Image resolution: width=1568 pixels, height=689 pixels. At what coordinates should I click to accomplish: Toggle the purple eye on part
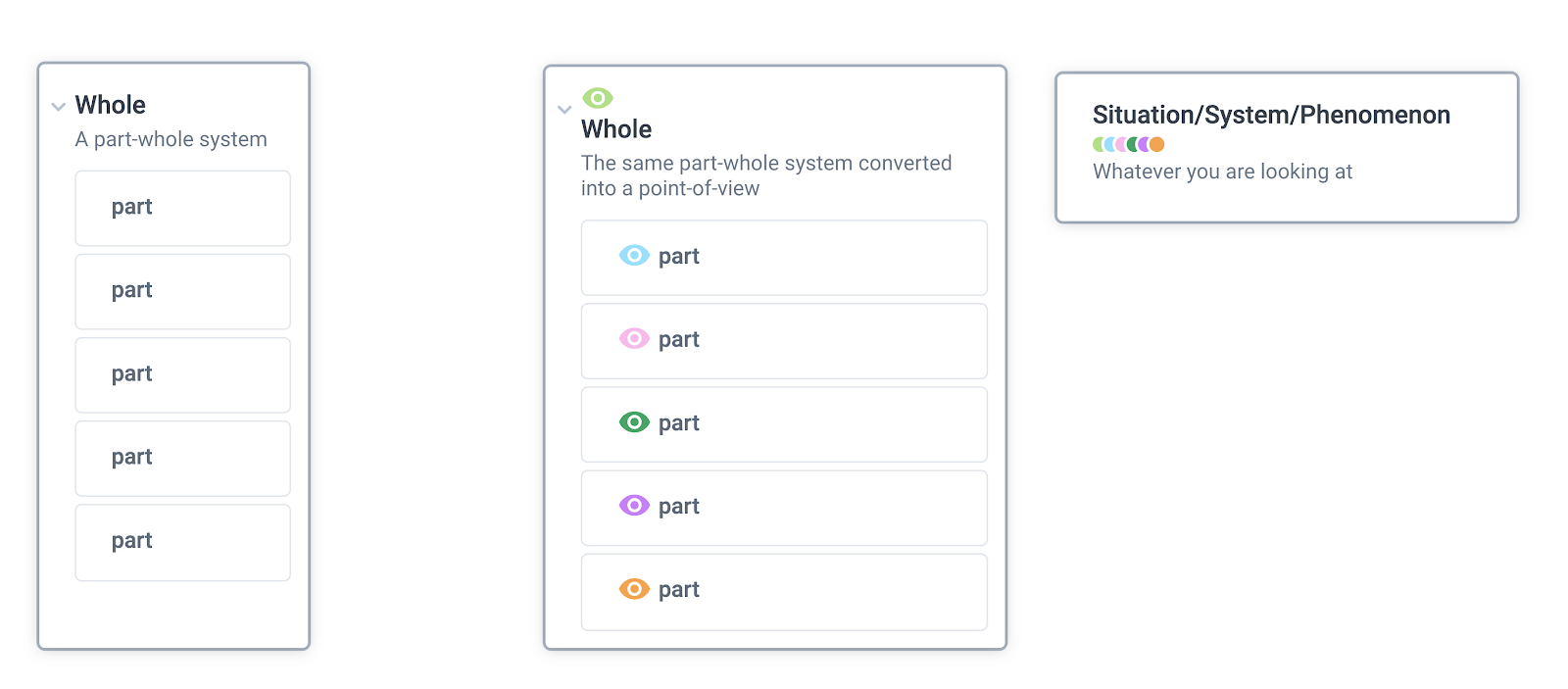coord(634,506)
